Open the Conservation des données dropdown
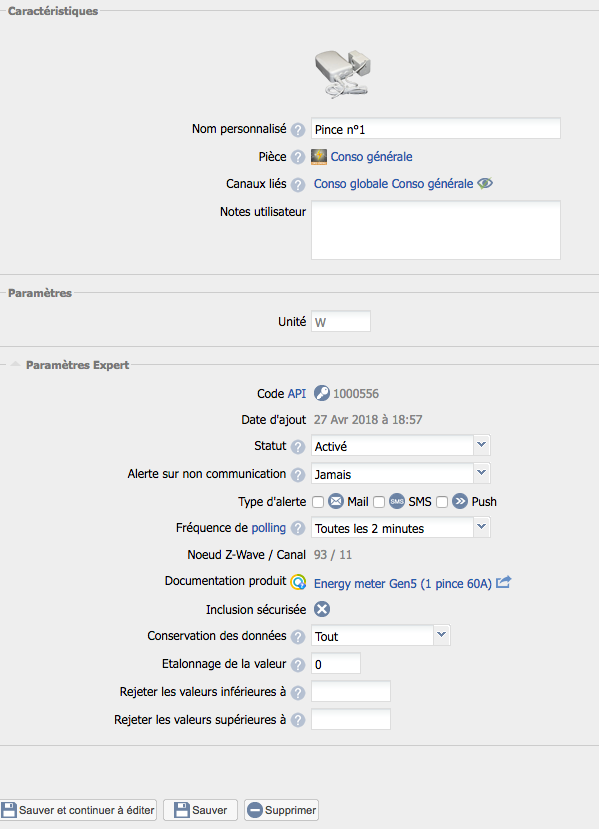599x829 pixels. coord(381,636)
